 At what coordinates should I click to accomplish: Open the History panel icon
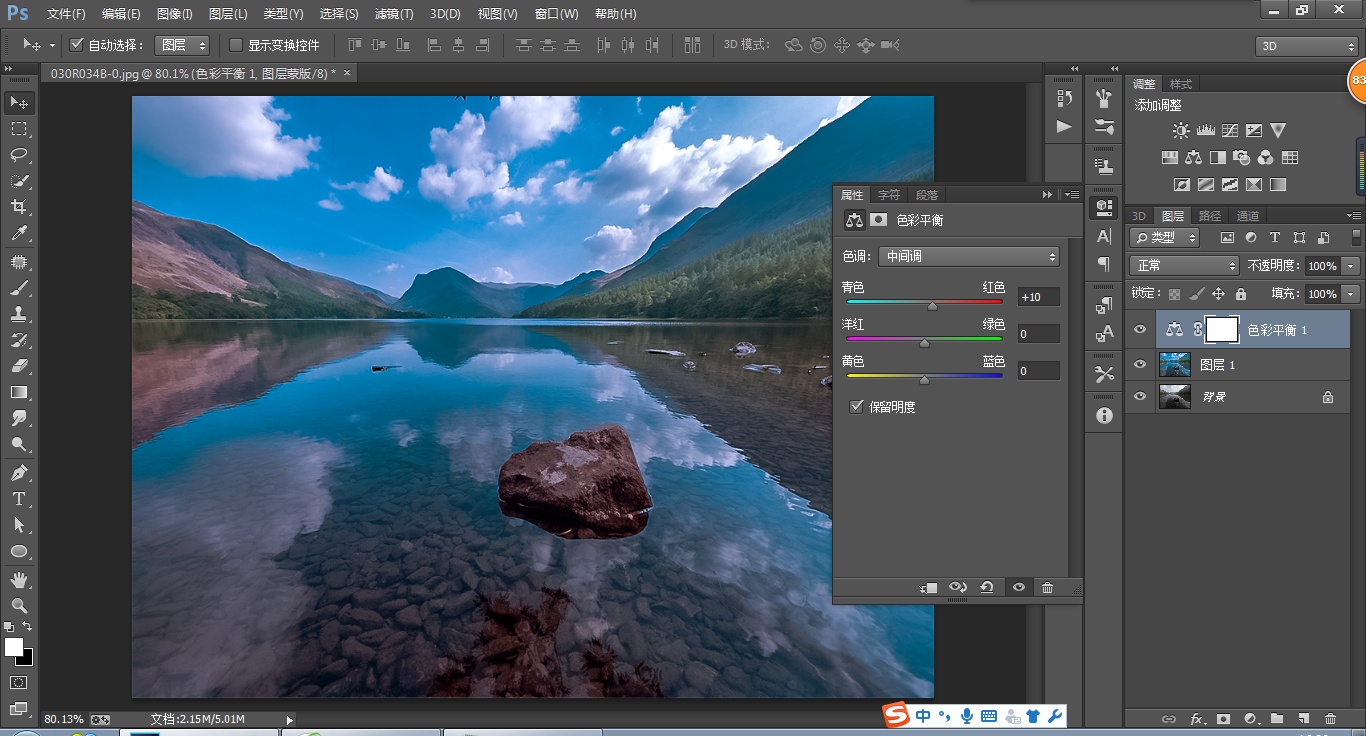click(1065, 97)
